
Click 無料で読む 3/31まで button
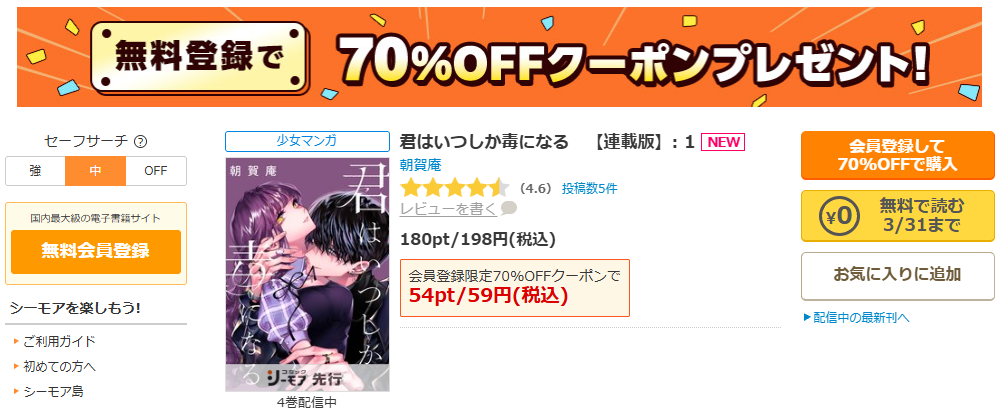pos(897,216)
